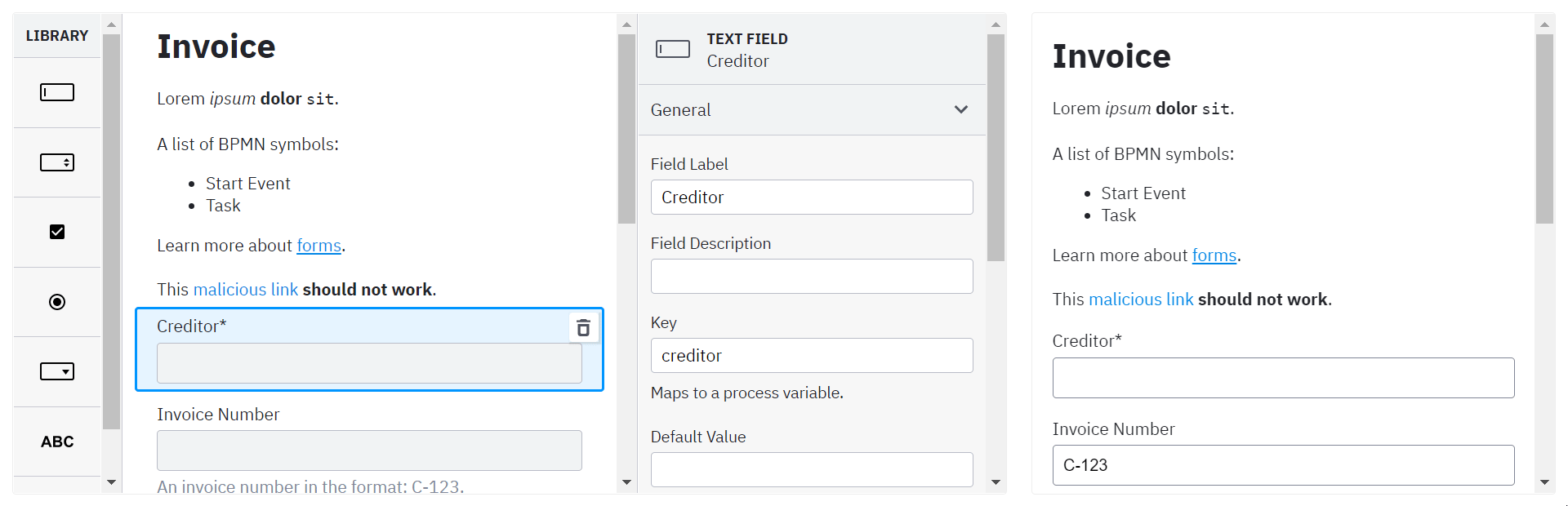Viewport: 1568px width, 506px height.
Task: Click the library palette scrollbar up arrow
Action: [x=112, y=24]
